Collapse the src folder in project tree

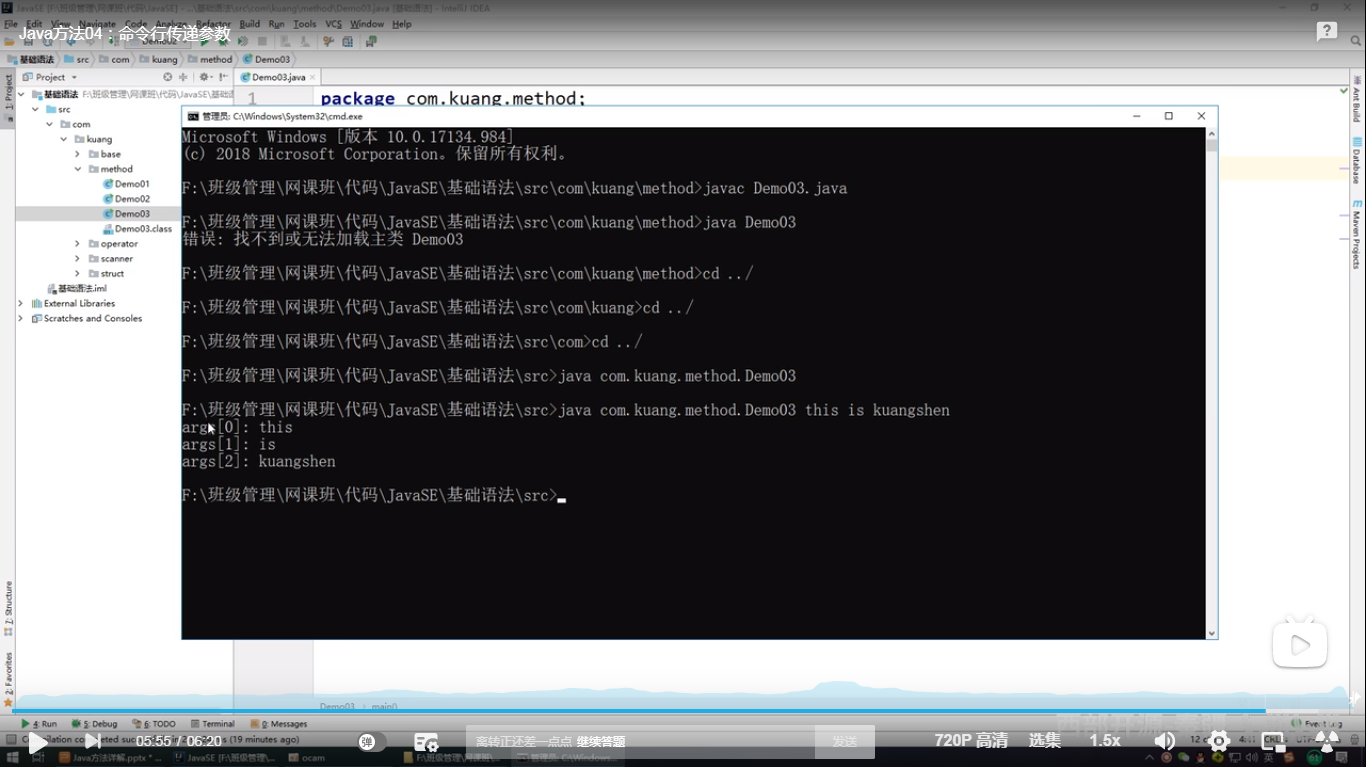[x=35, y=110]
